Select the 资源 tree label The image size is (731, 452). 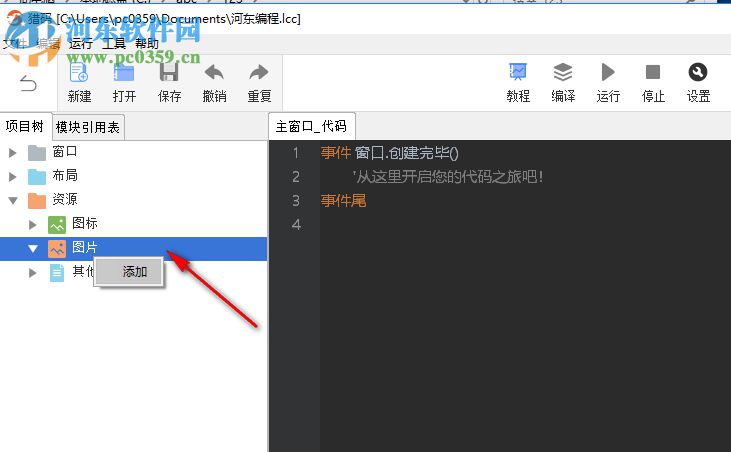[x=65, y=199]
